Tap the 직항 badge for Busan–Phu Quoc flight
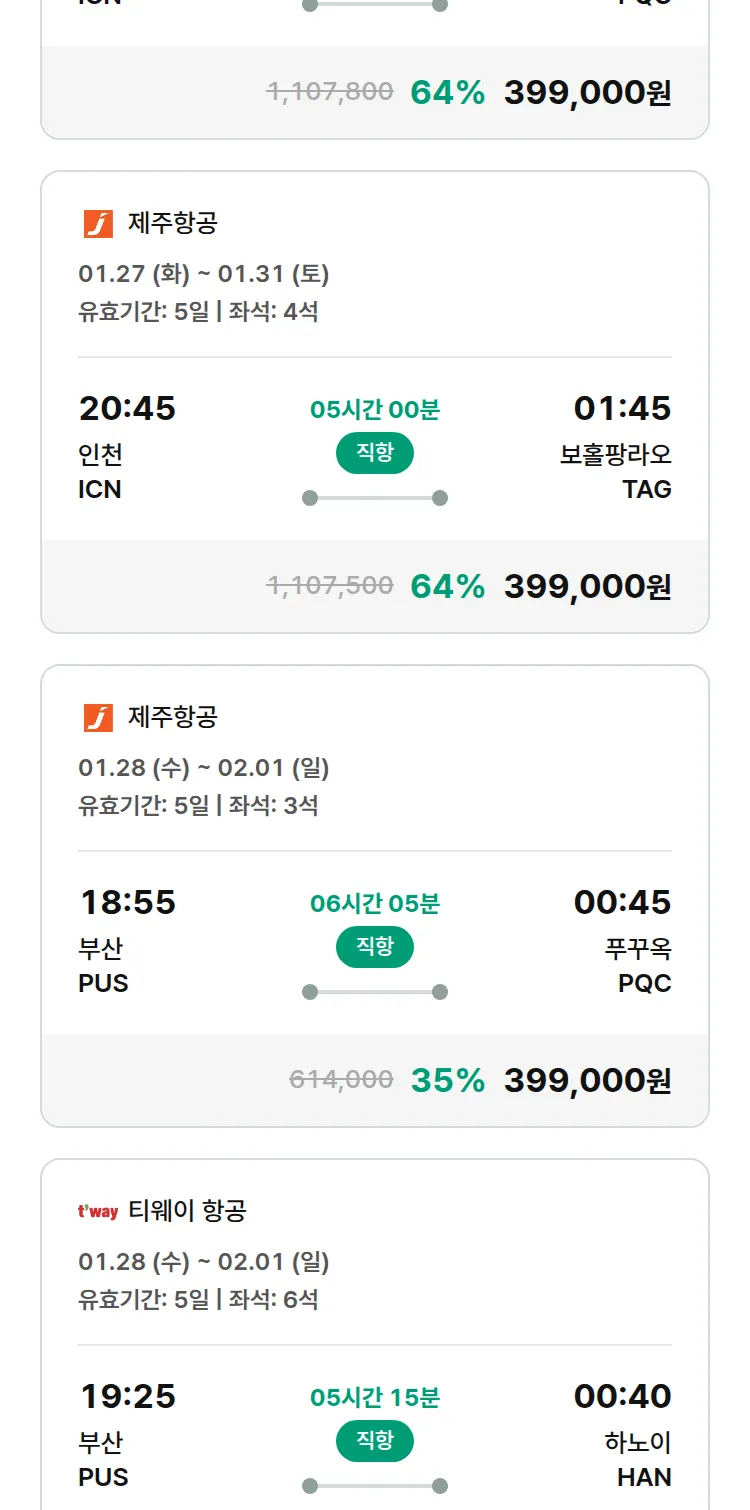Viewport: 750px width, 1510px height. [x=374, y=947]
